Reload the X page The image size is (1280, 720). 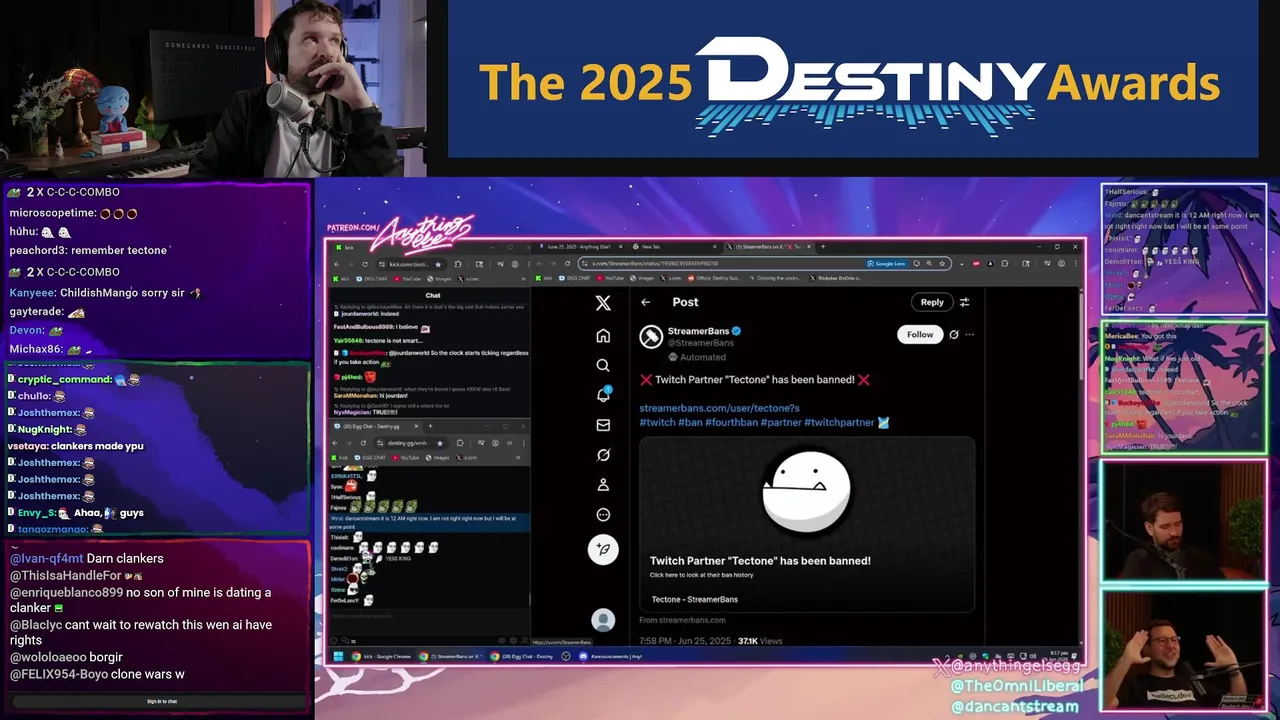point(567,264)
